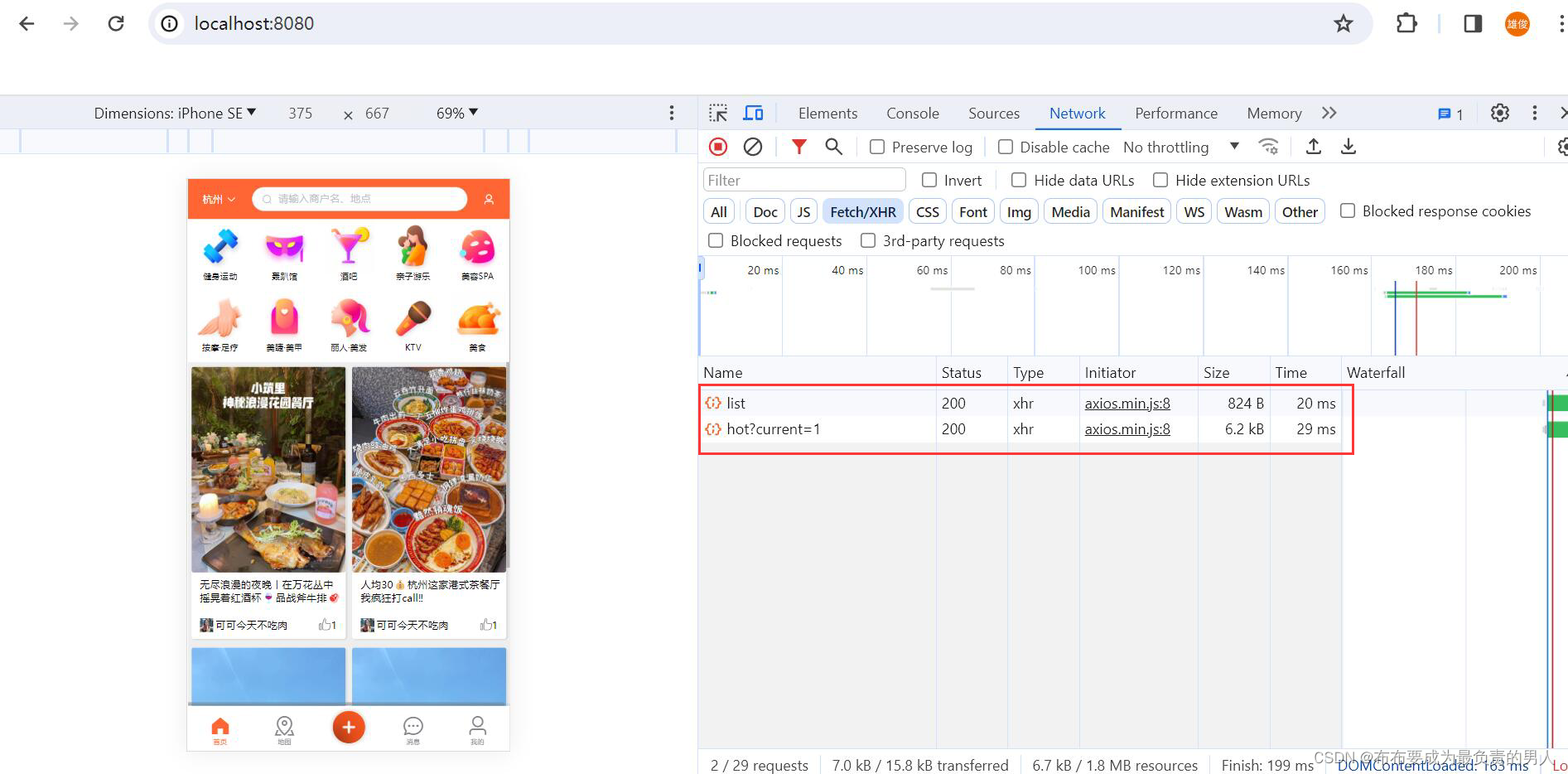Image resolution: width=1568 pixels, height=774 pixels.
Task: Open the city selector dropdown in app
Action: click(219, 199)
